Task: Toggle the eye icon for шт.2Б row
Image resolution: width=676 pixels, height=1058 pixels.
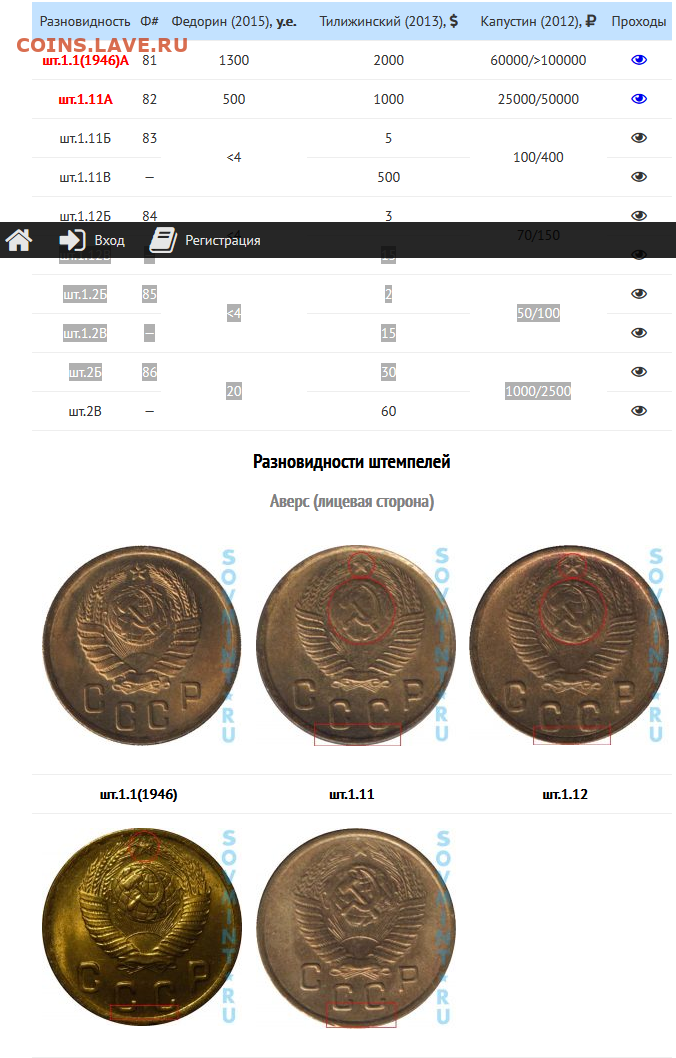Action: pos(639,372)
